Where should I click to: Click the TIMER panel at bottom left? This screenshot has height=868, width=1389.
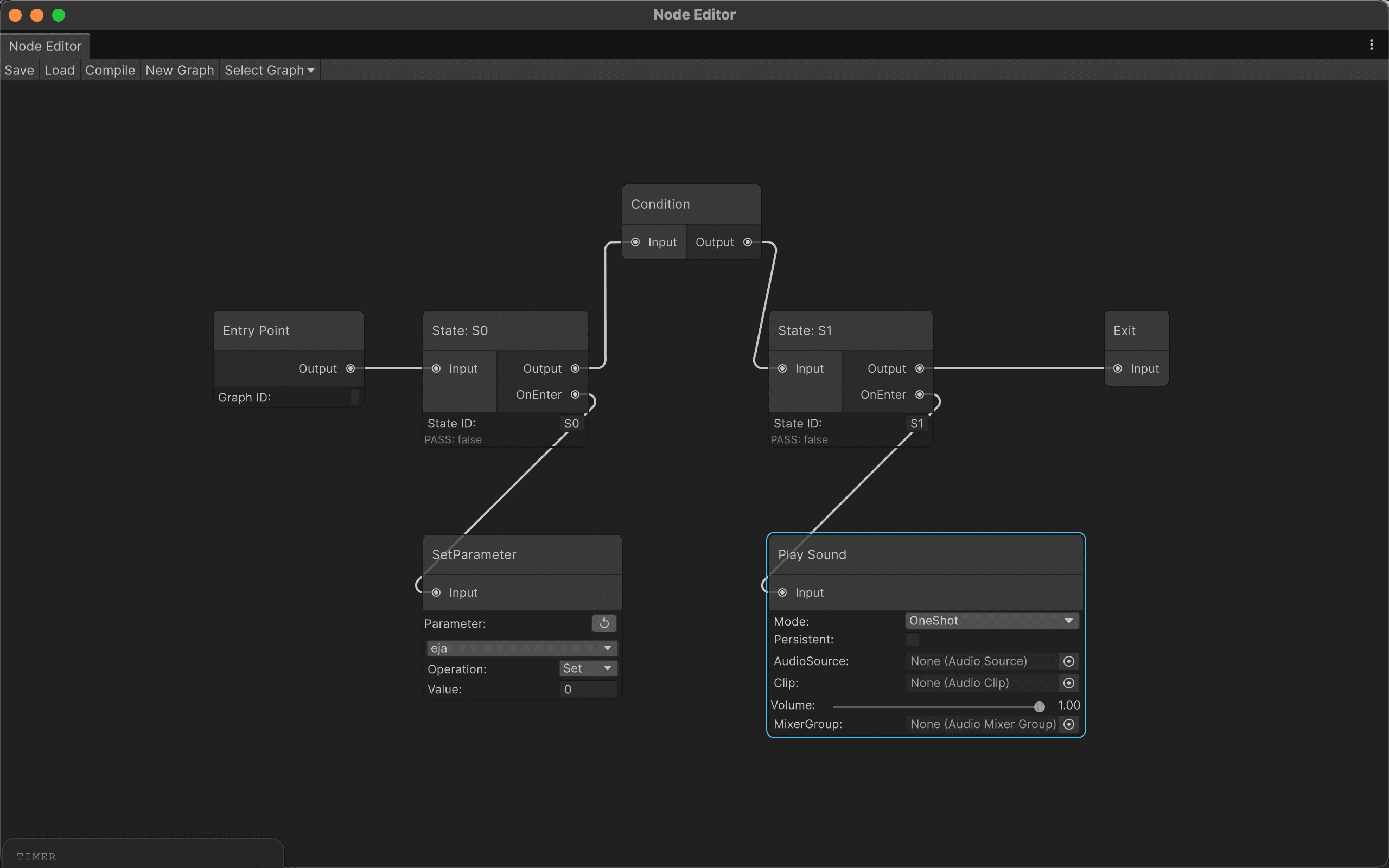(142, 854)
